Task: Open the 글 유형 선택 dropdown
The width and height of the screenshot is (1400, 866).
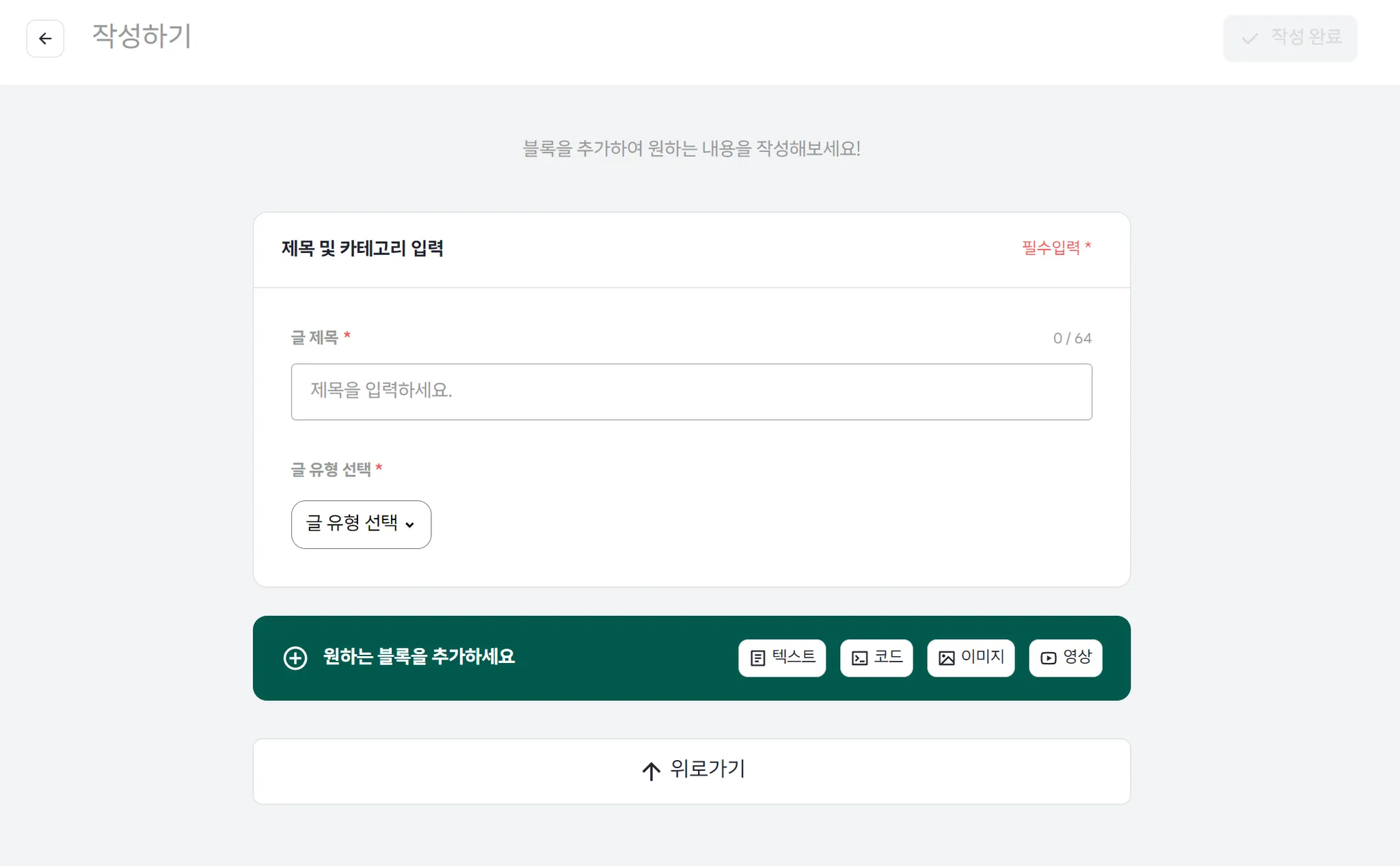Action: 361,524
